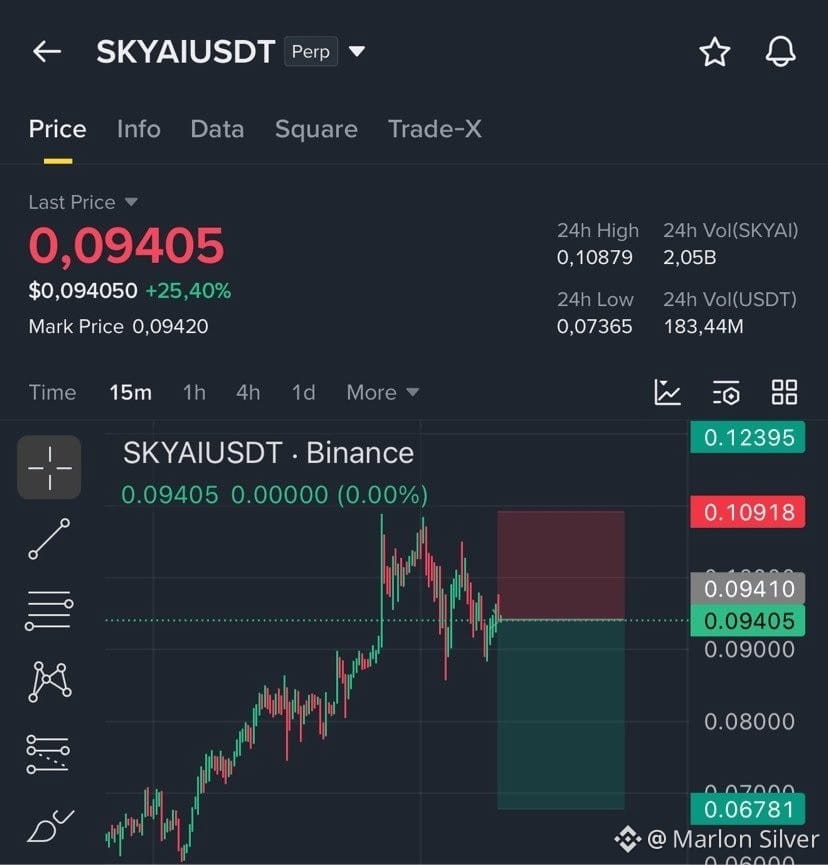
Task: Select the horizontal lines drawing tool
Action: [x=49, y=610]
